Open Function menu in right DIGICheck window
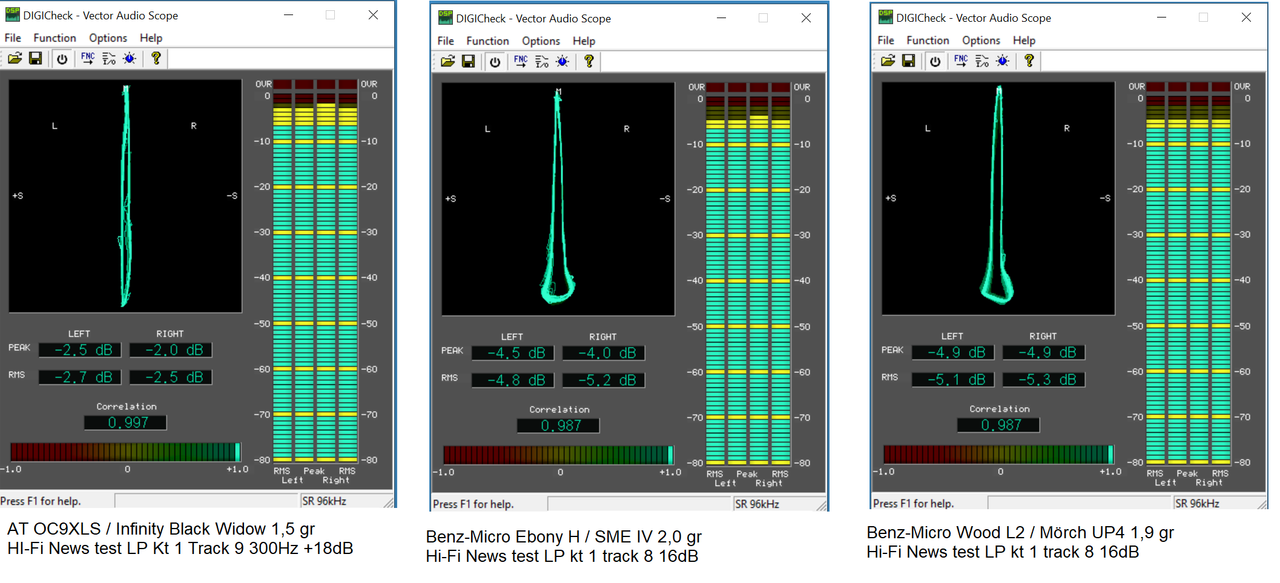The height and width of the screenshot is (583, 1280). (x=928, y=40)
